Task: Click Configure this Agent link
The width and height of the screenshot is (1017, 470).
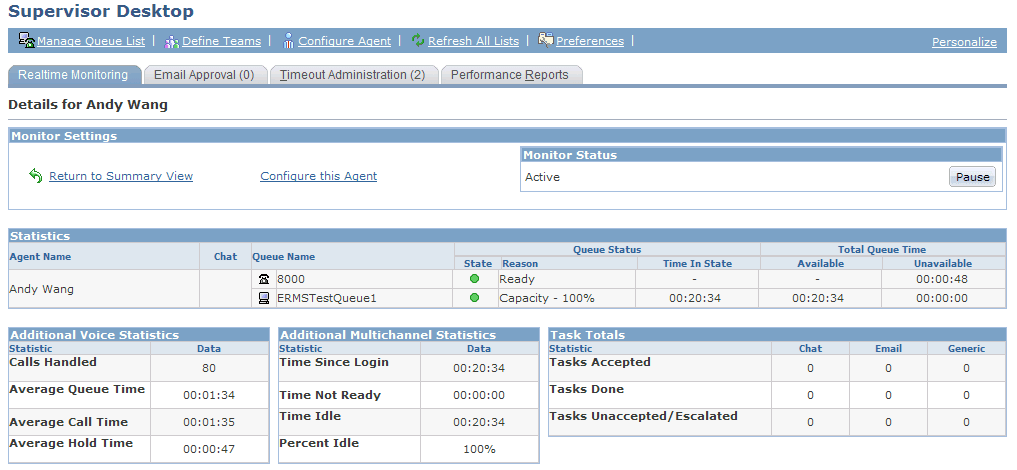Action: (x=318, y=176)
